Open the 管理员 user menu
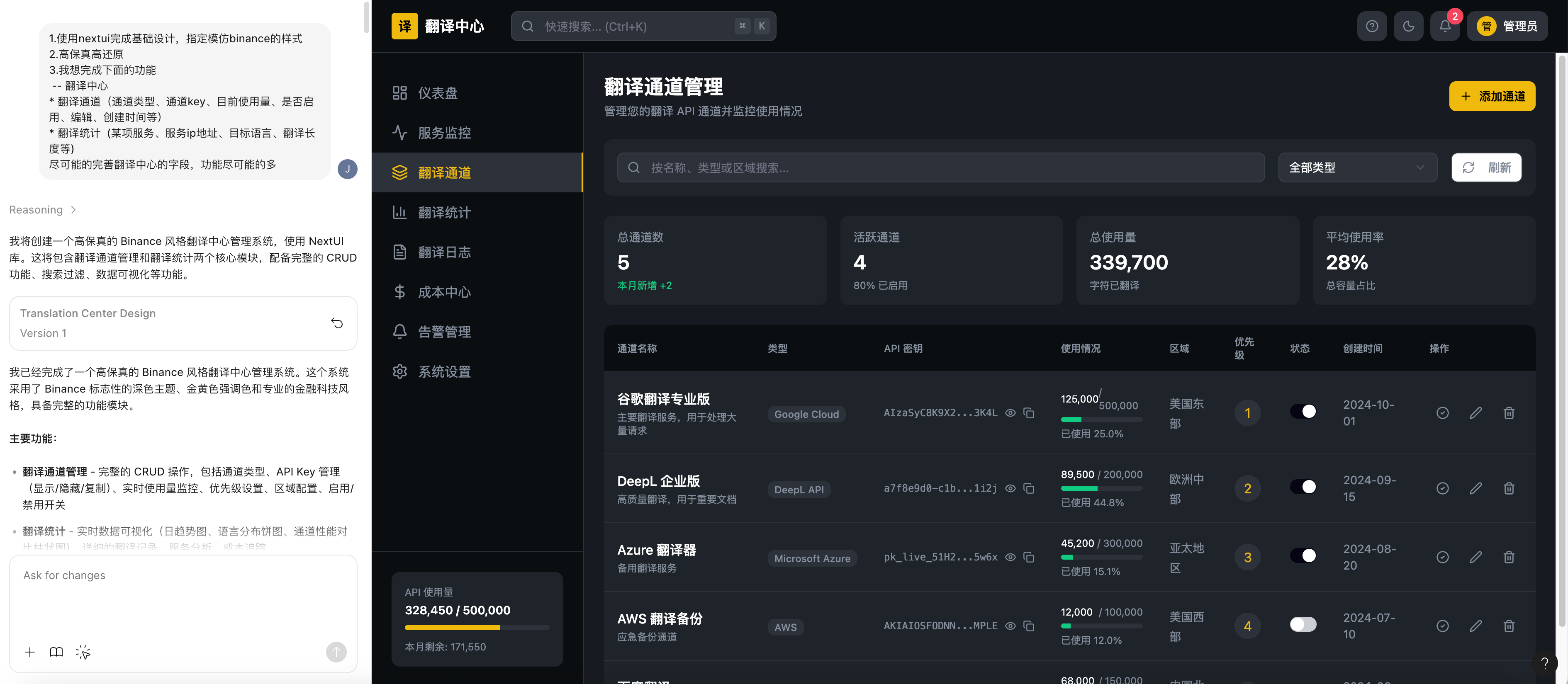1568x684 pixels. tap(1507, 26)
